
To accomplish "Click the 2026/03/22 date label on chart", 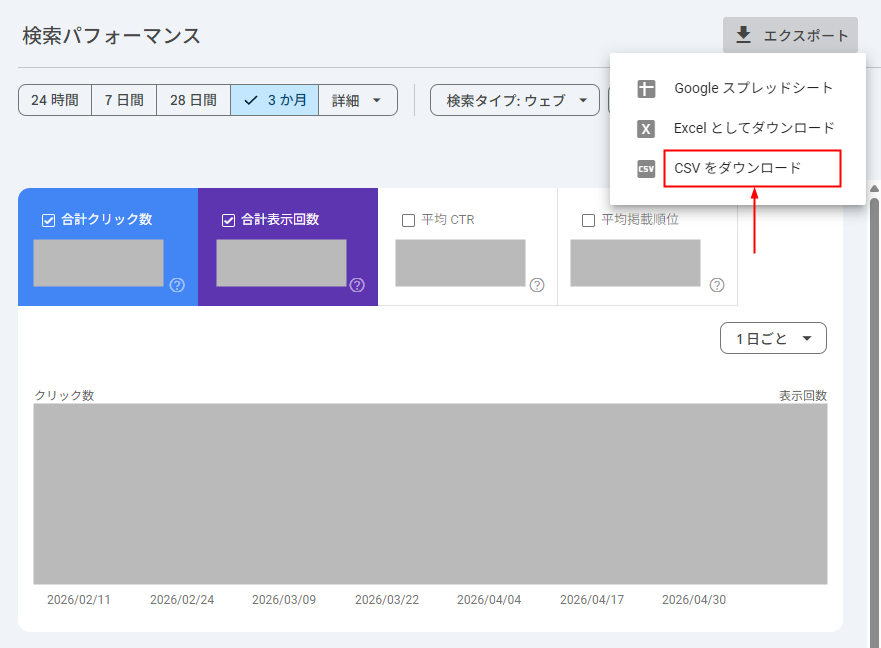I will [387, 600].
